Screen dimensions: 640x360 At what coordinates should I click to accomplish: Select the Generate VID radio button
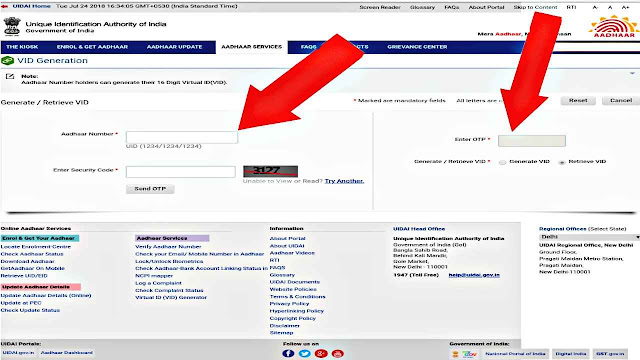[x=502, y=162]
